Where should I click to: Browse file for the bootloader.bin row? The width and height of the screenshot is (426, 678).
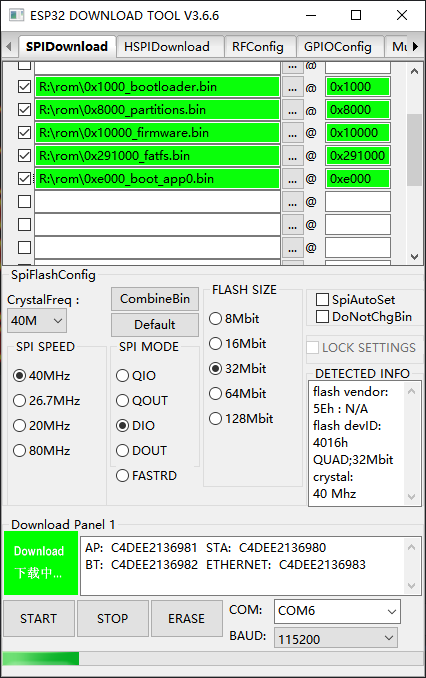point(292,87)
